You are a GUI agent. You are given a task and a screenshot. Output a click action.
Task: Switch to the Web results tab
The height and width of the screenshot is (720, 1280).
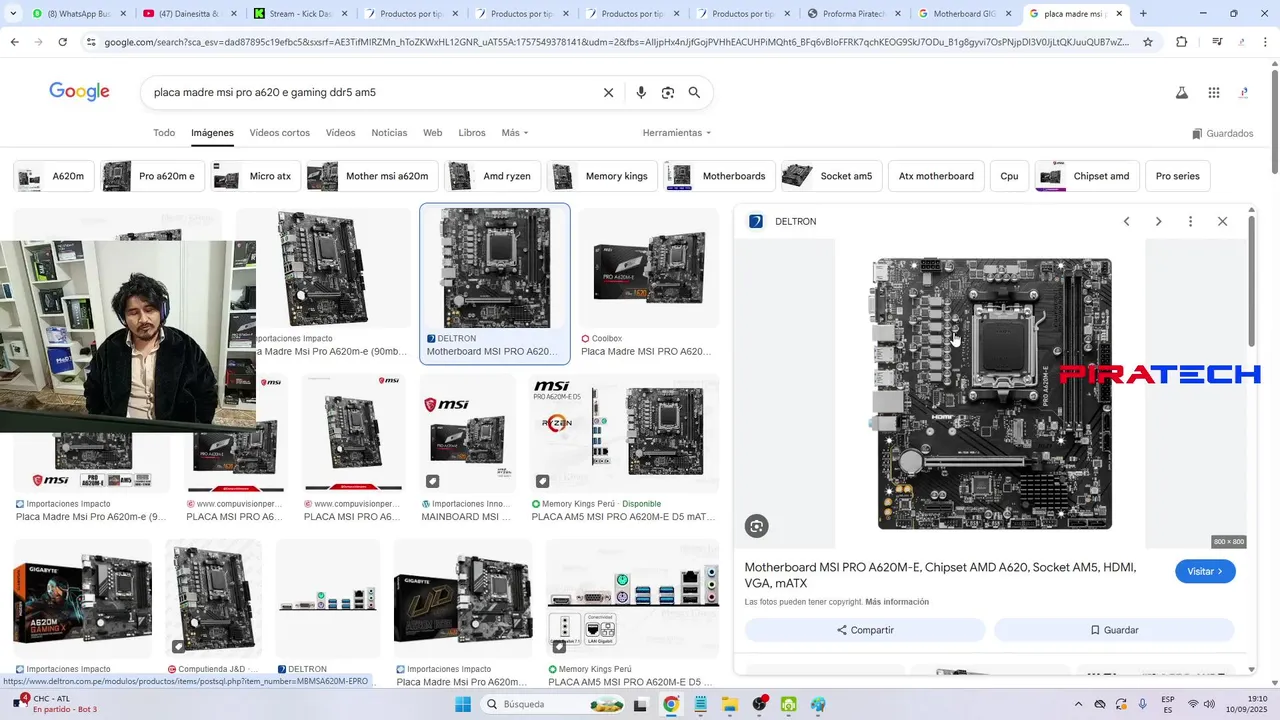pos(432,132)
